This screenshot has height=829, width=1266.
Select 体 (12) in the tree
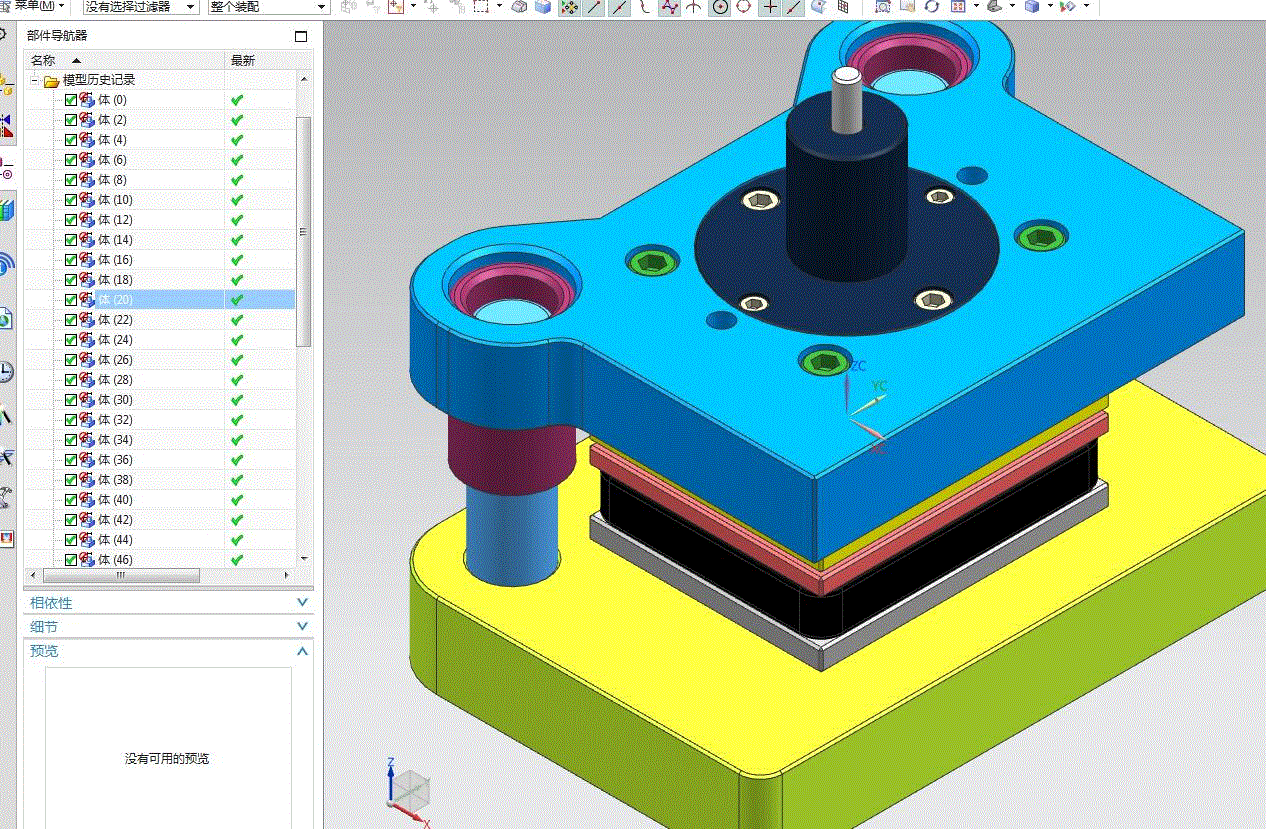click(115, 220)
